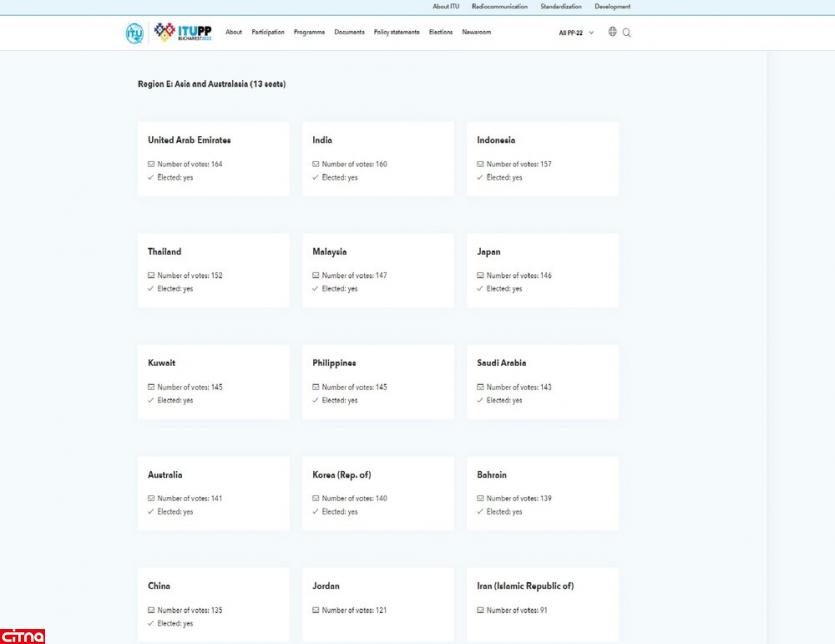The height and width of the screenshot is (644, 835).
Task: Open the Documents menu
Action: (349, 32)
